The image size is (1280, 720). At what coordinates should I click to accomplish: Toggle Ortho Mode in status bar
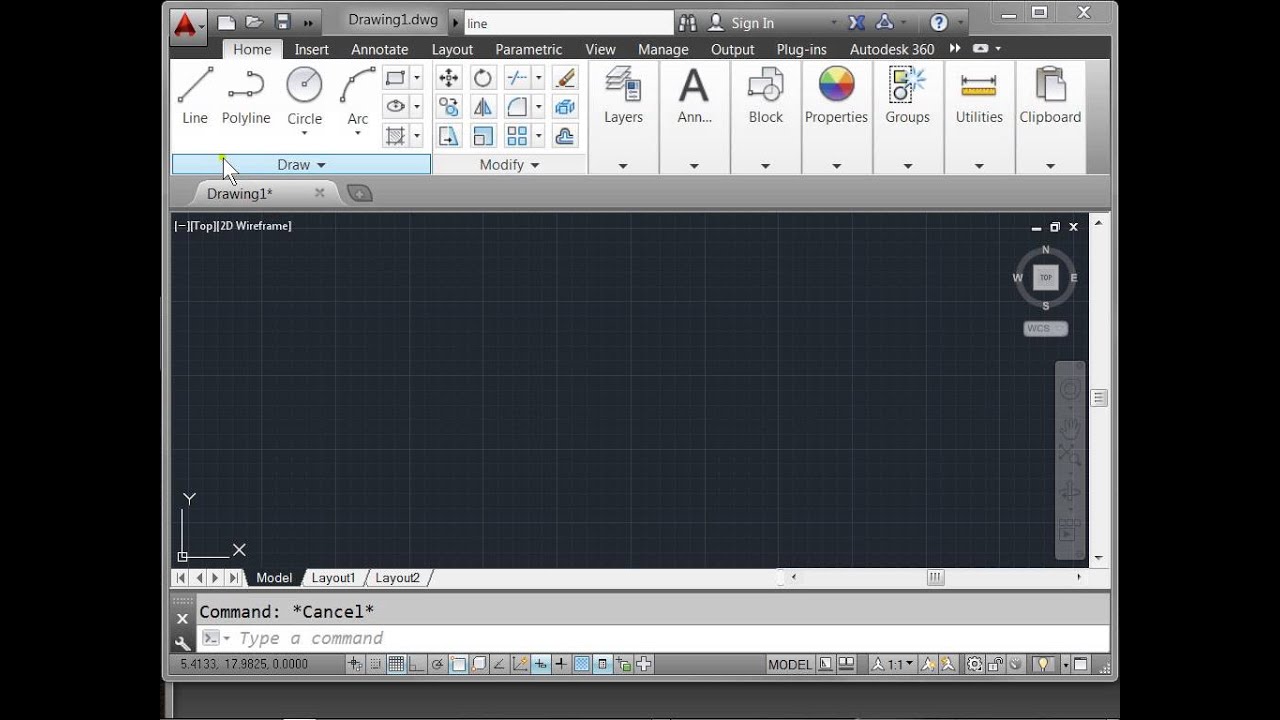pyautogui.click(x=417, y=664)
